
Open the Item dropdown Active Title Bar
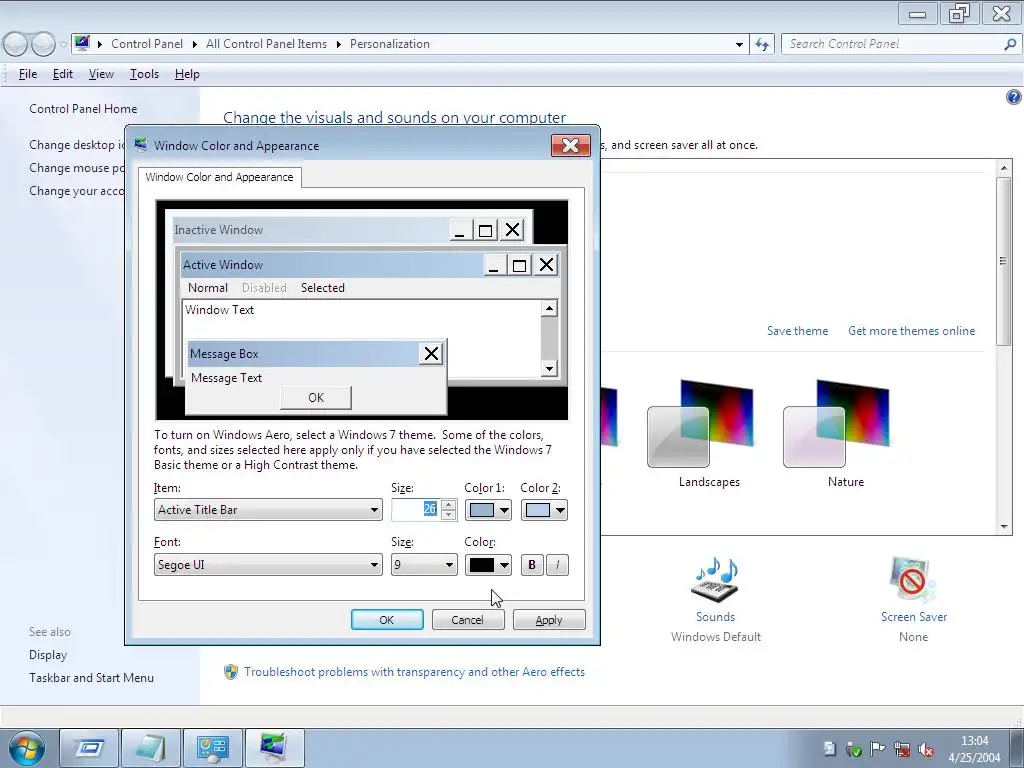coord(268,510)
